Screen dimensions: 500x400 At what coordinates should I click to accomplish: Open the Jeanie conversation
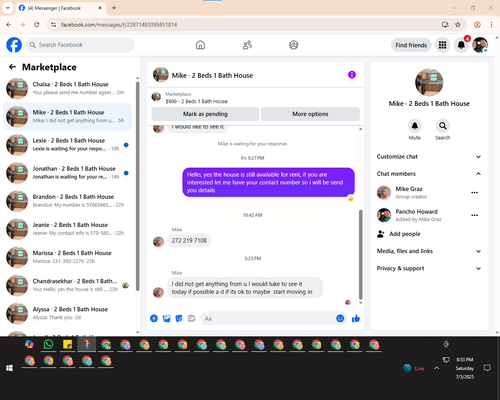pos(68,229)
